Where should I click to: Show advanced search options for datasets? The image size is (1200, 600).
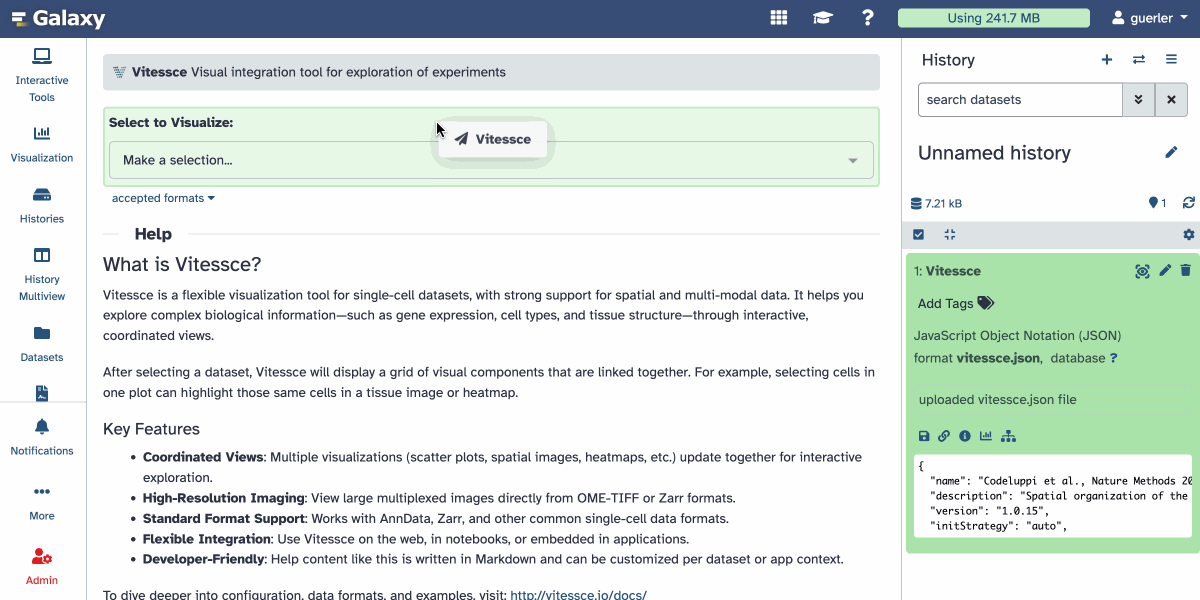coord(1138,100)
